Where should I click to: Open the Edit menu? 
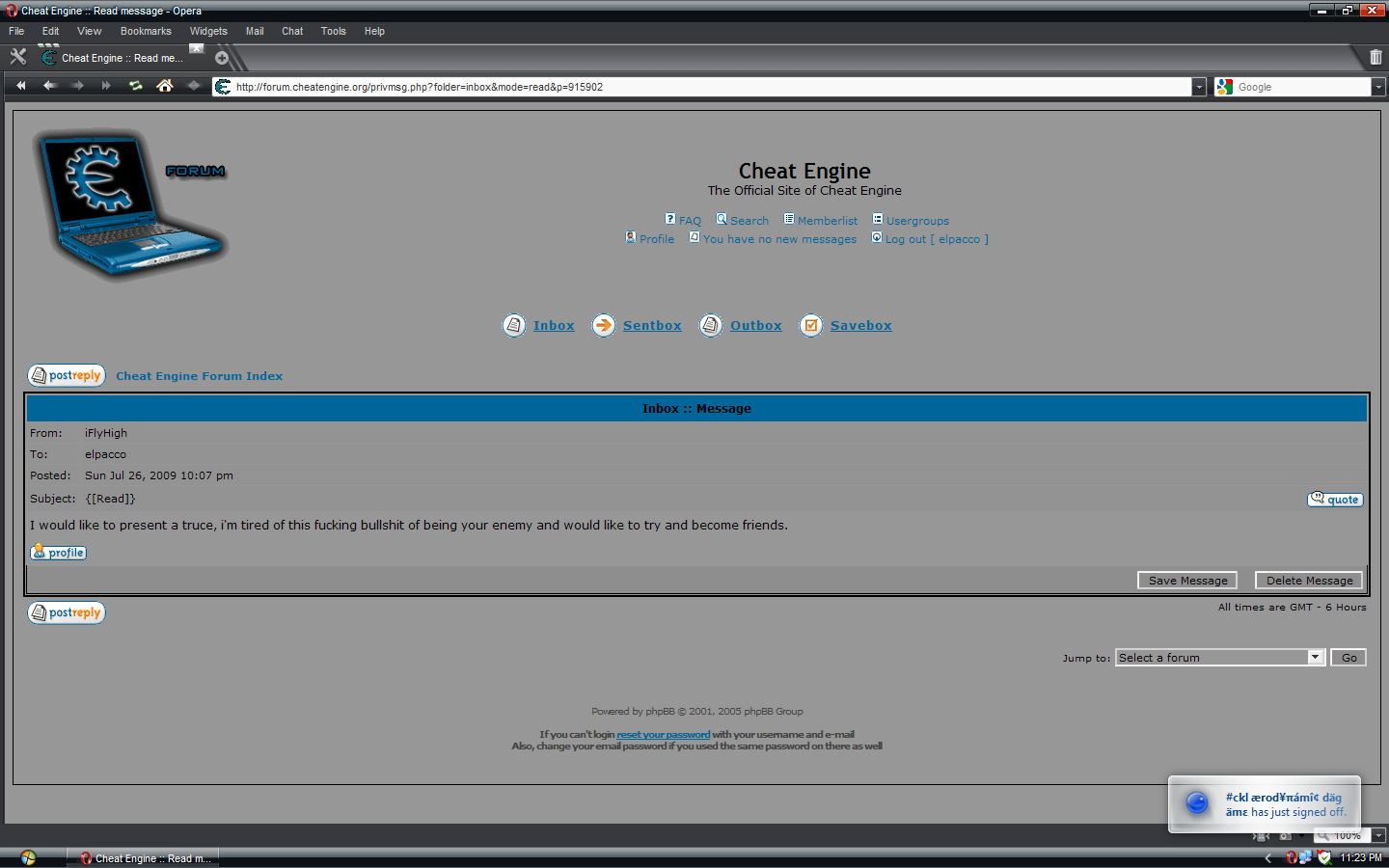pyautogui.click(x=51, y=31)
